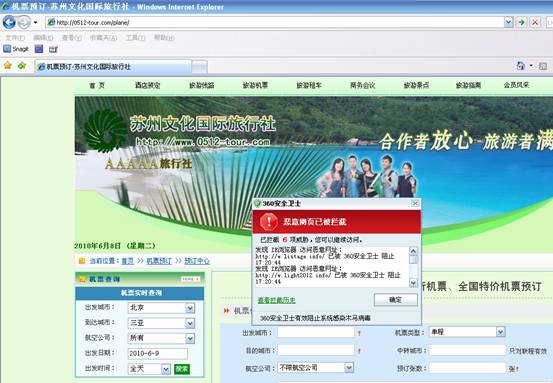Expand the 出发时间 dropdown showing 全天
553x383 pixels.
point(166,369)
